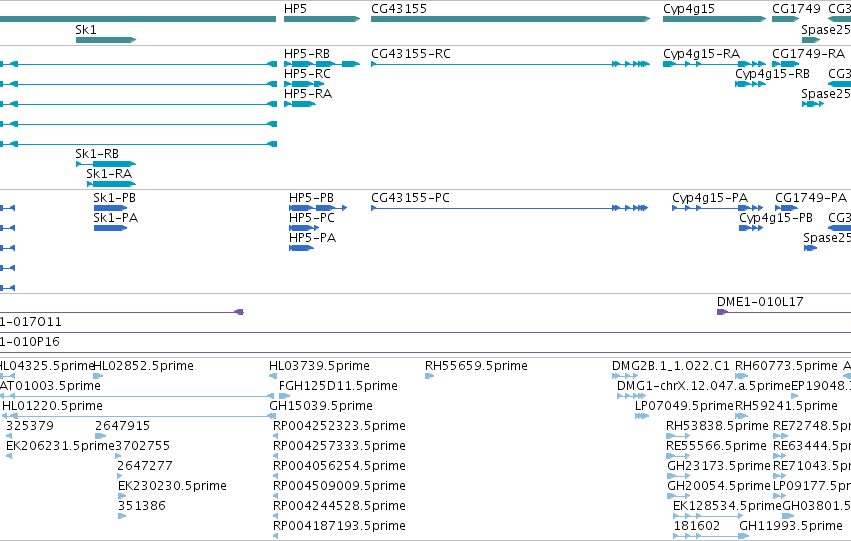
Task: Select the Sk1 gene feature
Action: (x=106, y=40)
